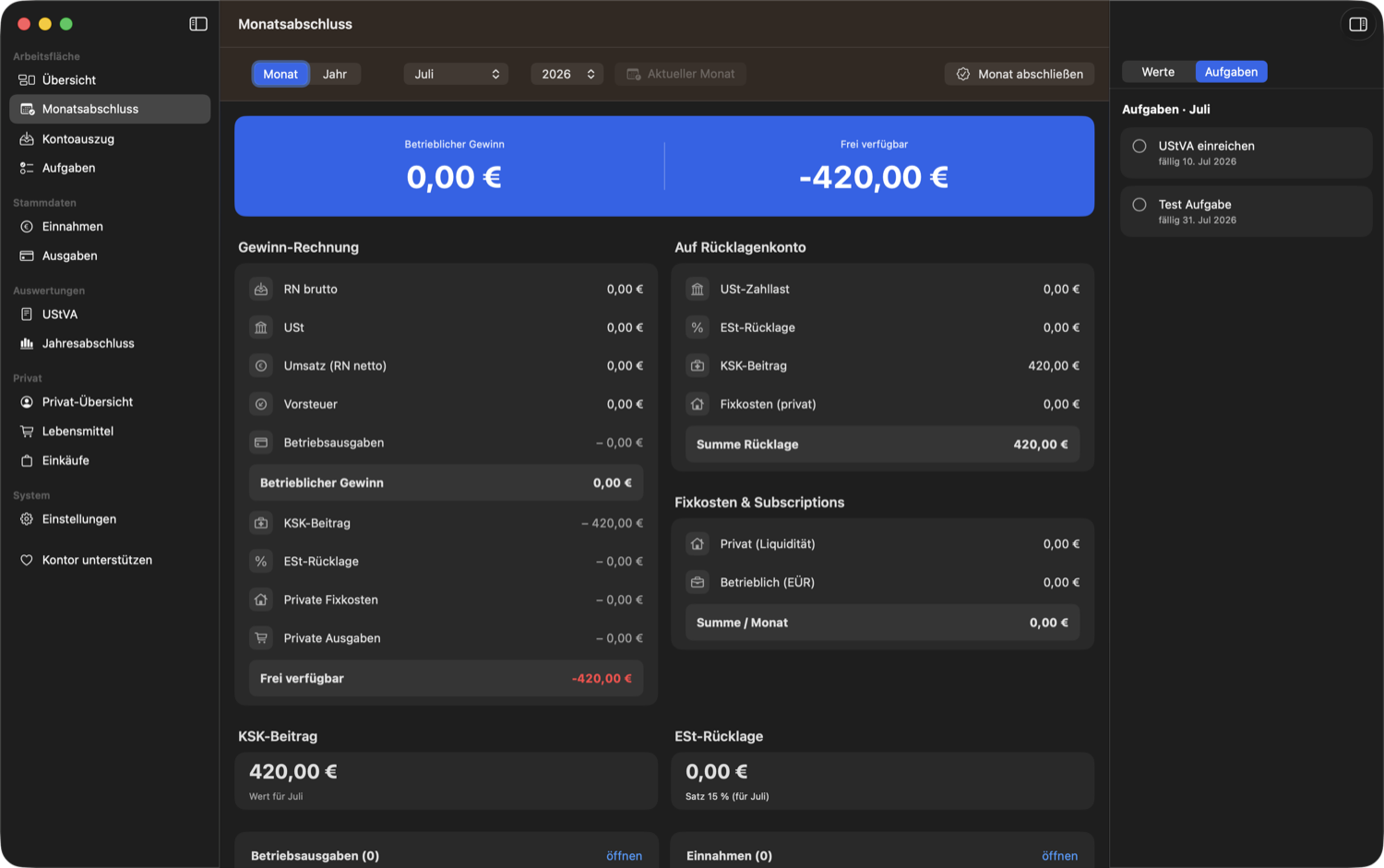The height and width of the screenshot is (868, 1384).
Task: Click the Aufgaben checklist icon in sidebar
Action: [x=27, y=168]
